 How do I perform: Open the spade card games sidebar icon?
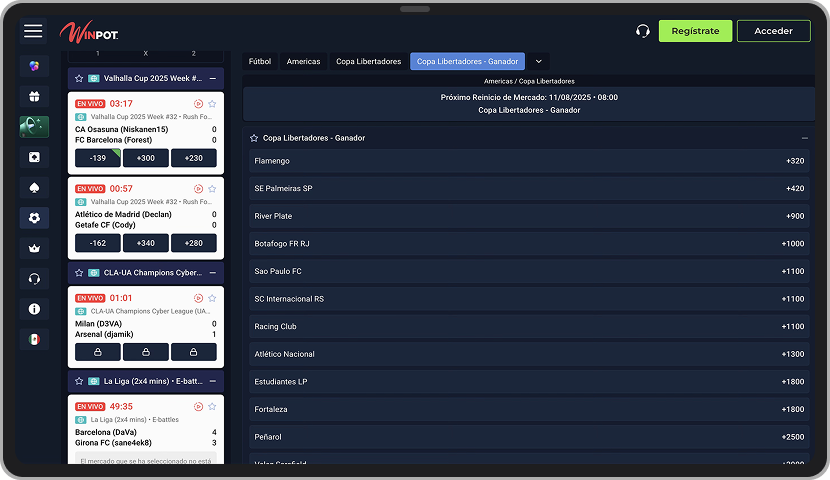coord(34,187)
